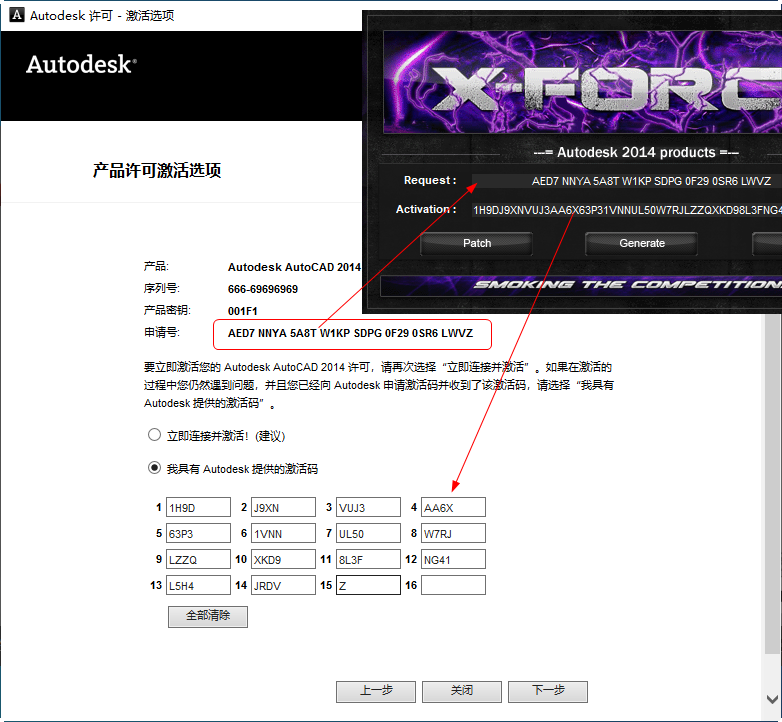This screenshot has height=722, width=782.
Task: Click activation code field 8 containing W7RJ
Action: click(453, 533)
